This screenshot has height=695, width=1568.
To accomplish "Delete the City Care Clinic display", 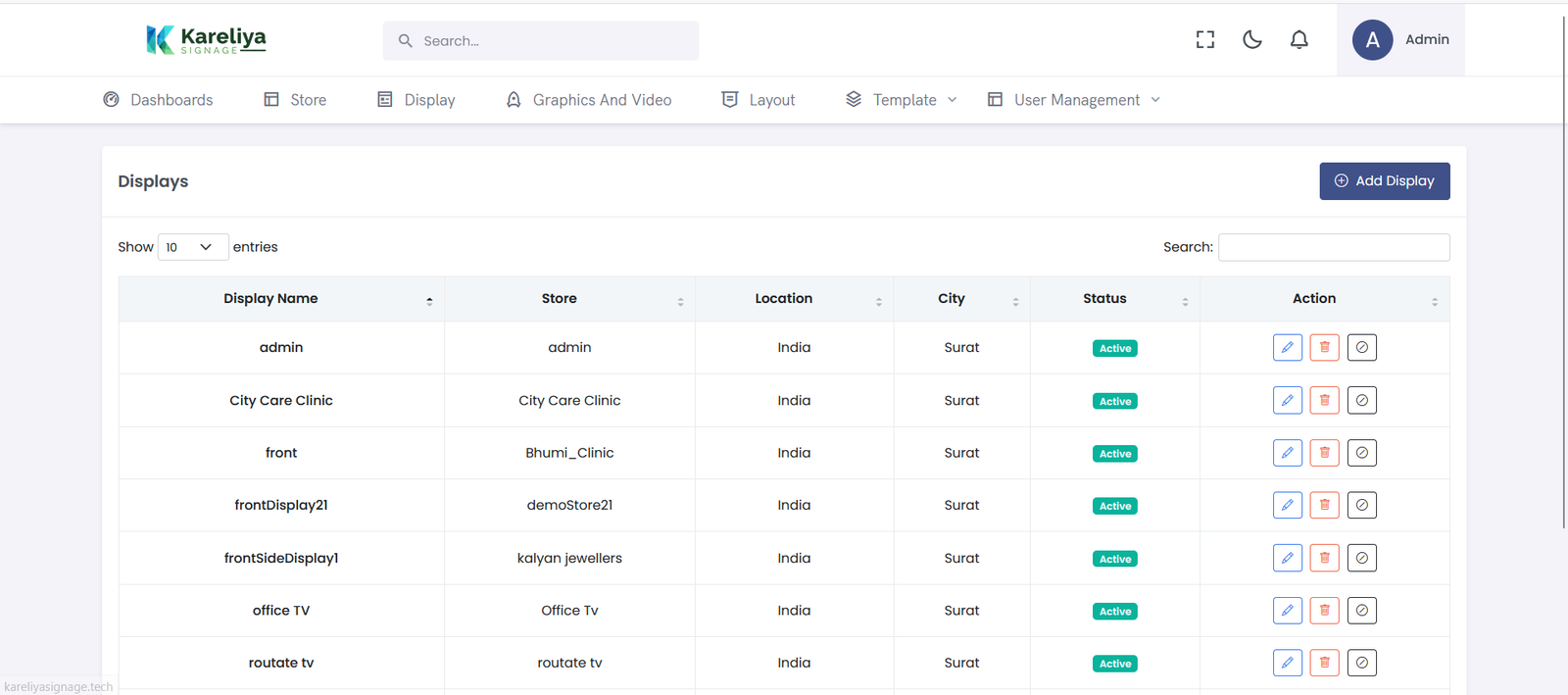I will [x=1325, y=400].
